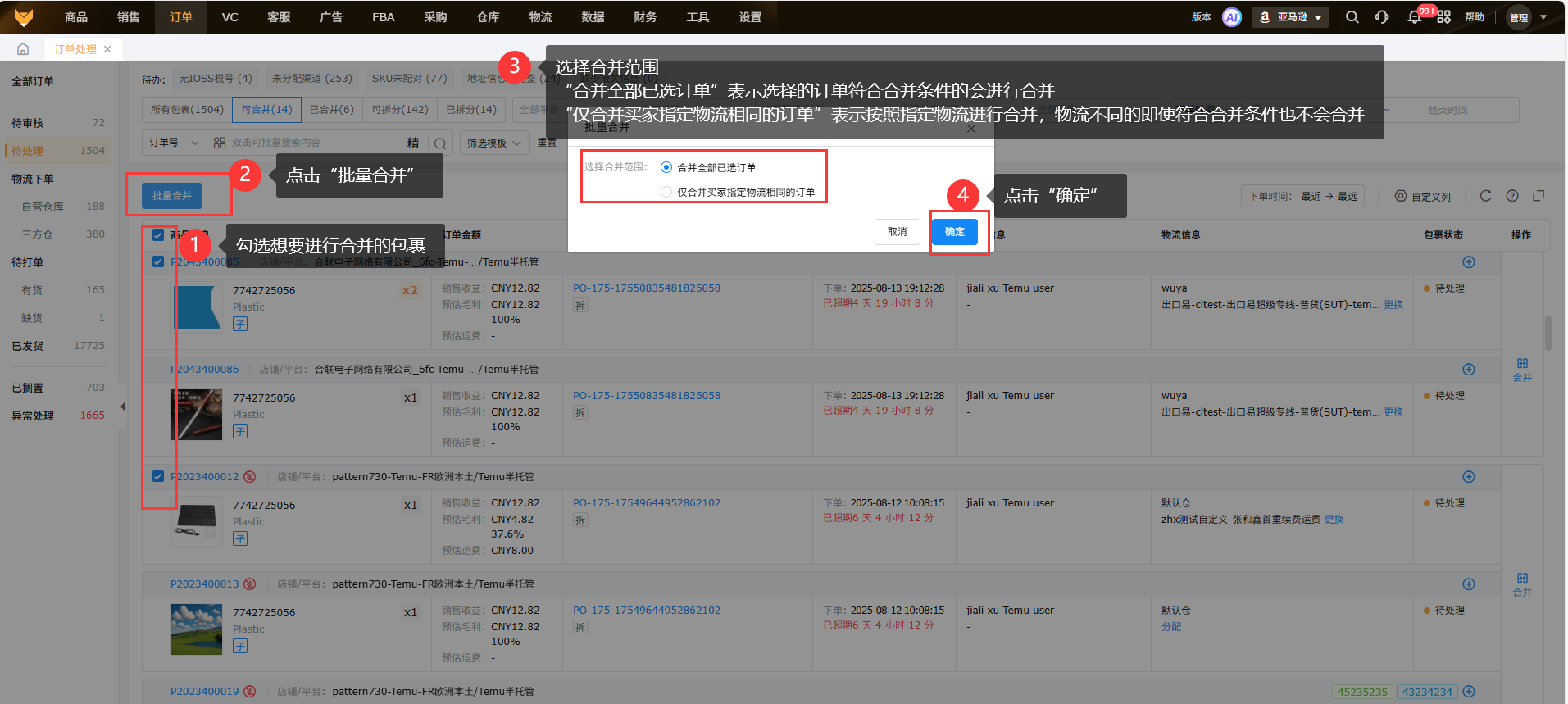Image resolution: width=1568 pixels, height=704 pixels.
Task: Confirm the merge with 确定
Action: [955, 232]
